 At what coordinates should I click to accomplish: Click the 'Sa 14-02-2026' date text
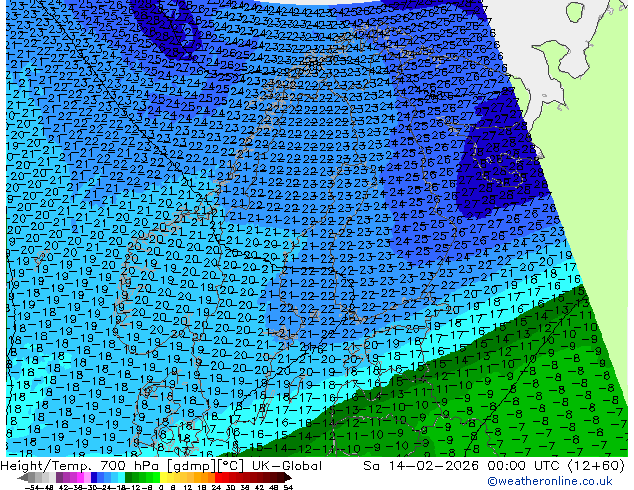pos(422,466)
